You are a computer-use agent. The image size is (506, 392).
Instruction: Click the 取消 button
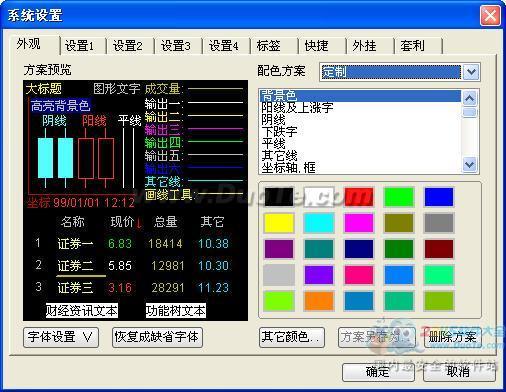coord(459,371)
